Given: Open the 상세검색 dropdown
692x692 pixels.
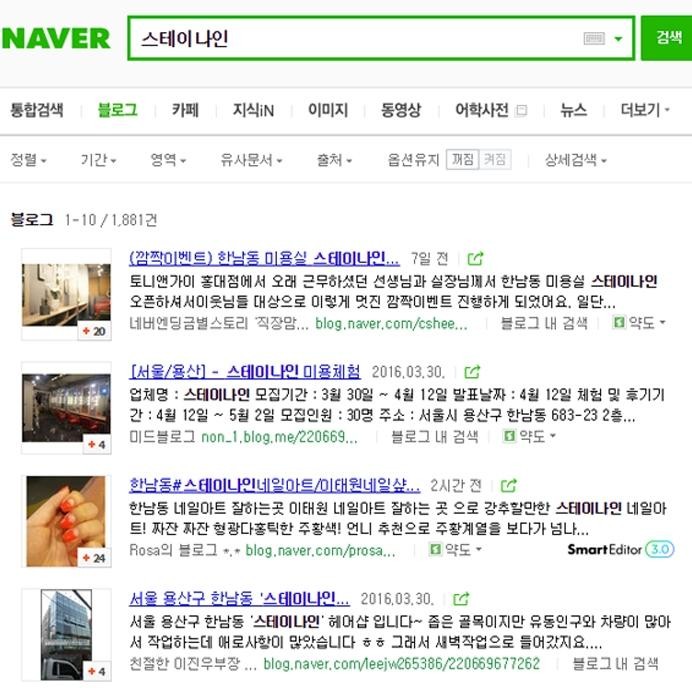Looking at the screenshot, I should (x=575, y=160).
